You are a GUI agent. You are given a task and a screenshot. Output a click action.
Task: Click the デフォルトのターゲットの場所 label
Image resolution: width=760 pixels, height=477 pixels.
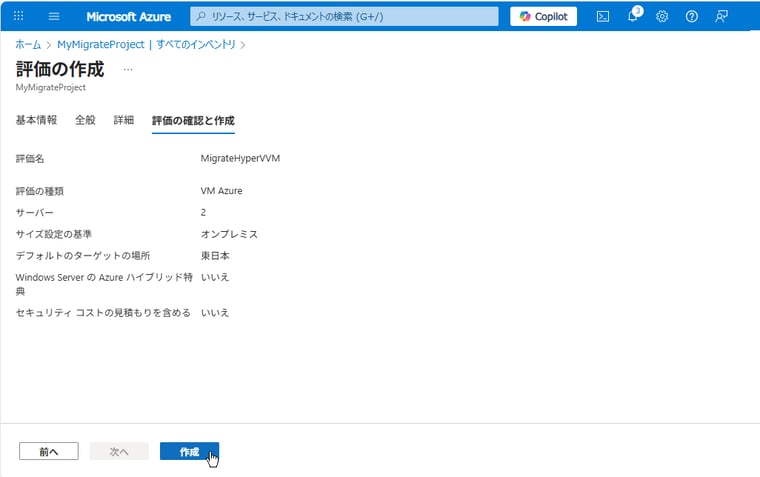tap(83, 255)
